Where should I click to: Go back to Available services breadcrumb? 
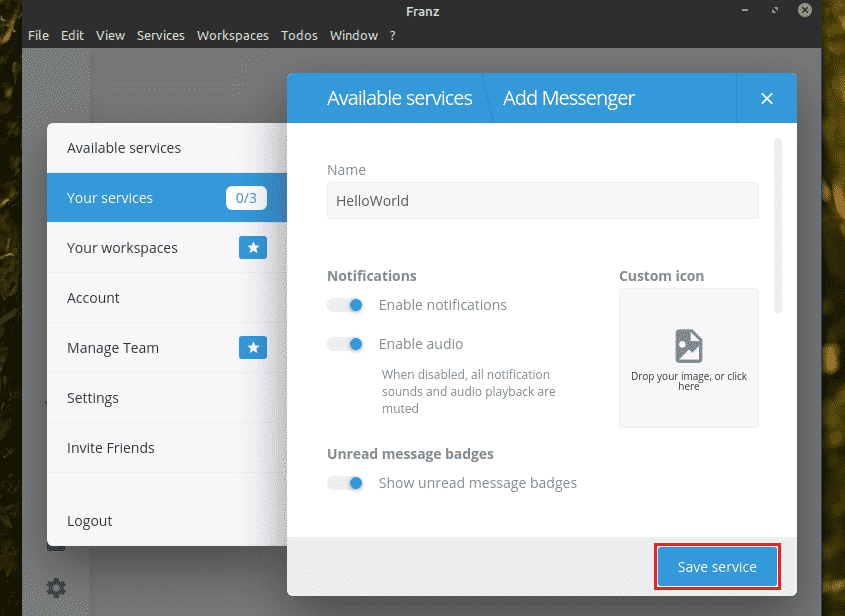[399, 98]
